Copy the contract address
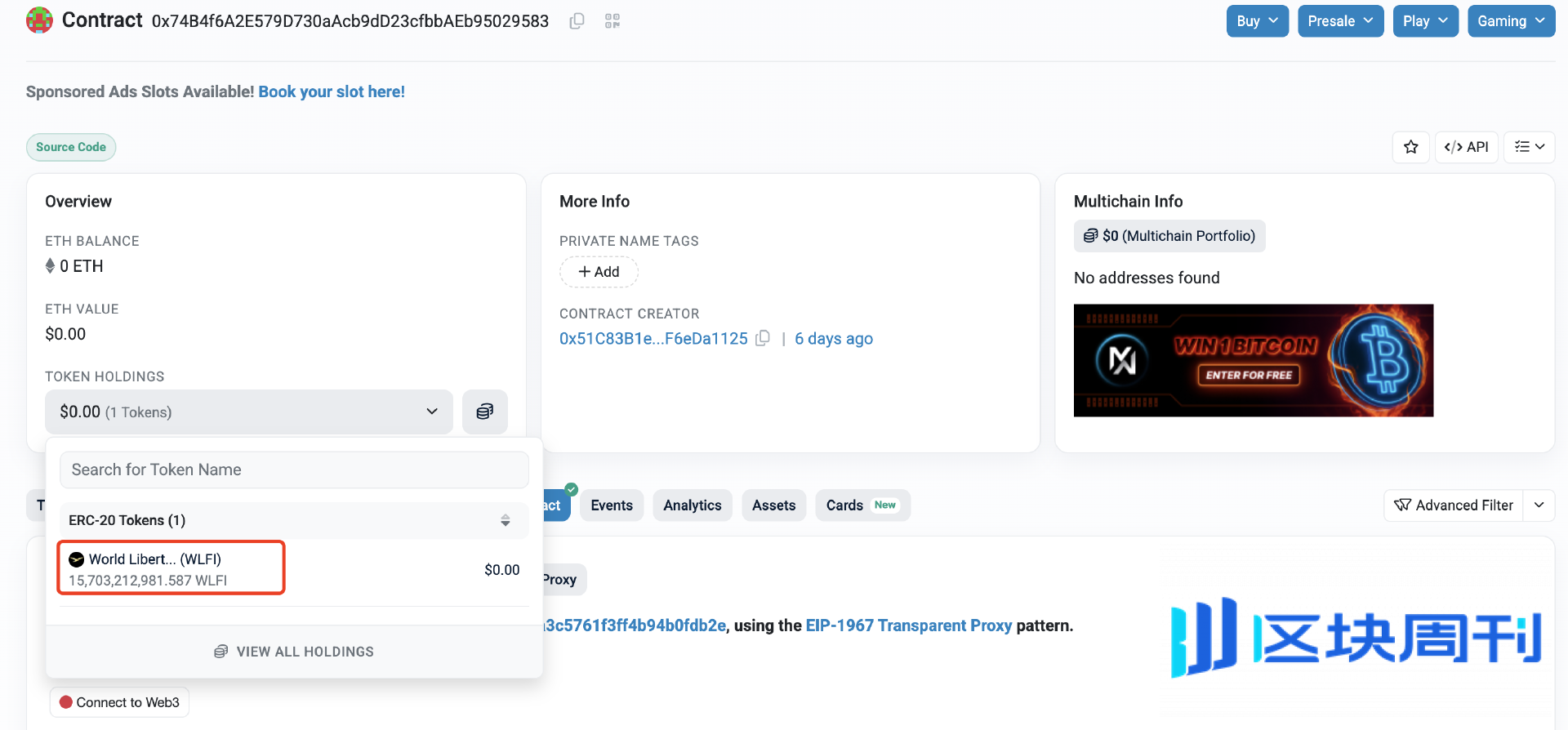 pyautogui.click(x=577, y=21)
